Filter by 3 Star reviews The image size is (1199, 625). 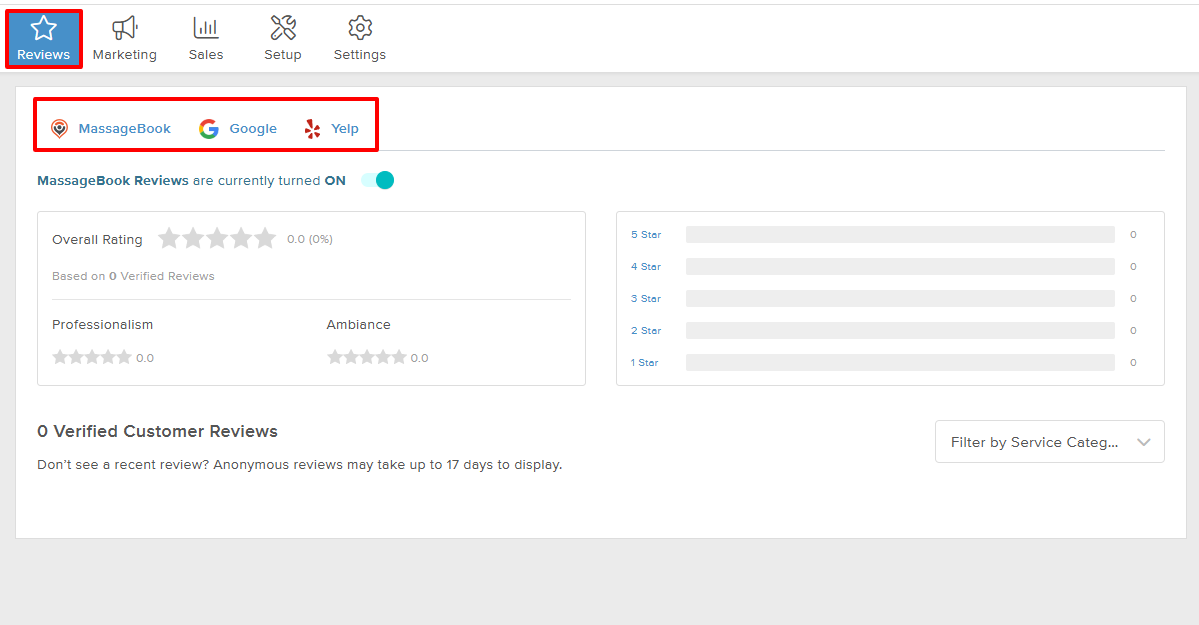click(x=646, y=299)
